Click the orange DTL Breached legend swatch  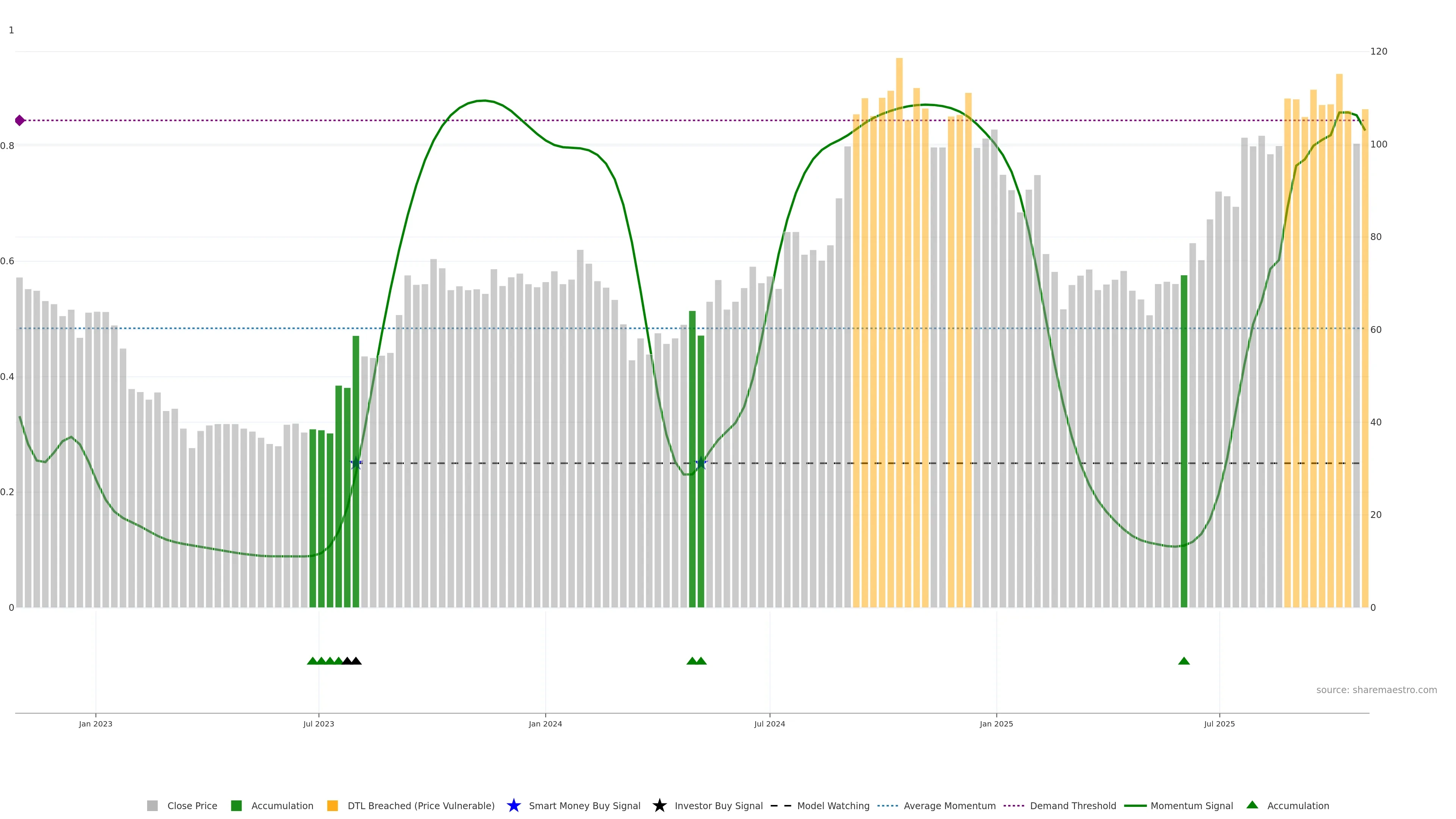click(x=333, y=805)
